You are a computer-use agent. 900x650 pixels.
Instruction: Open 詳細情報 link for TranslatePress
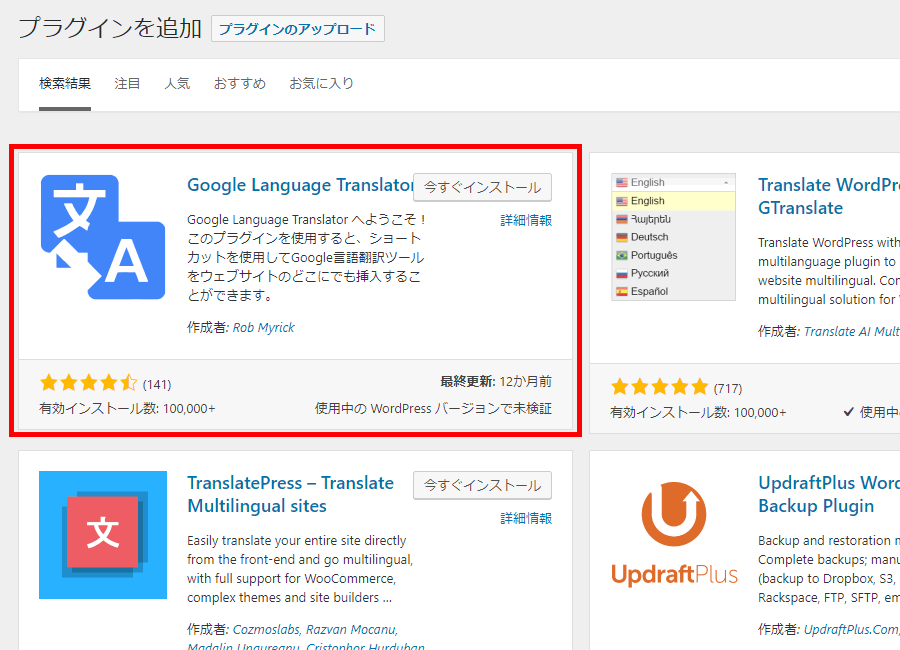(526, 518)
